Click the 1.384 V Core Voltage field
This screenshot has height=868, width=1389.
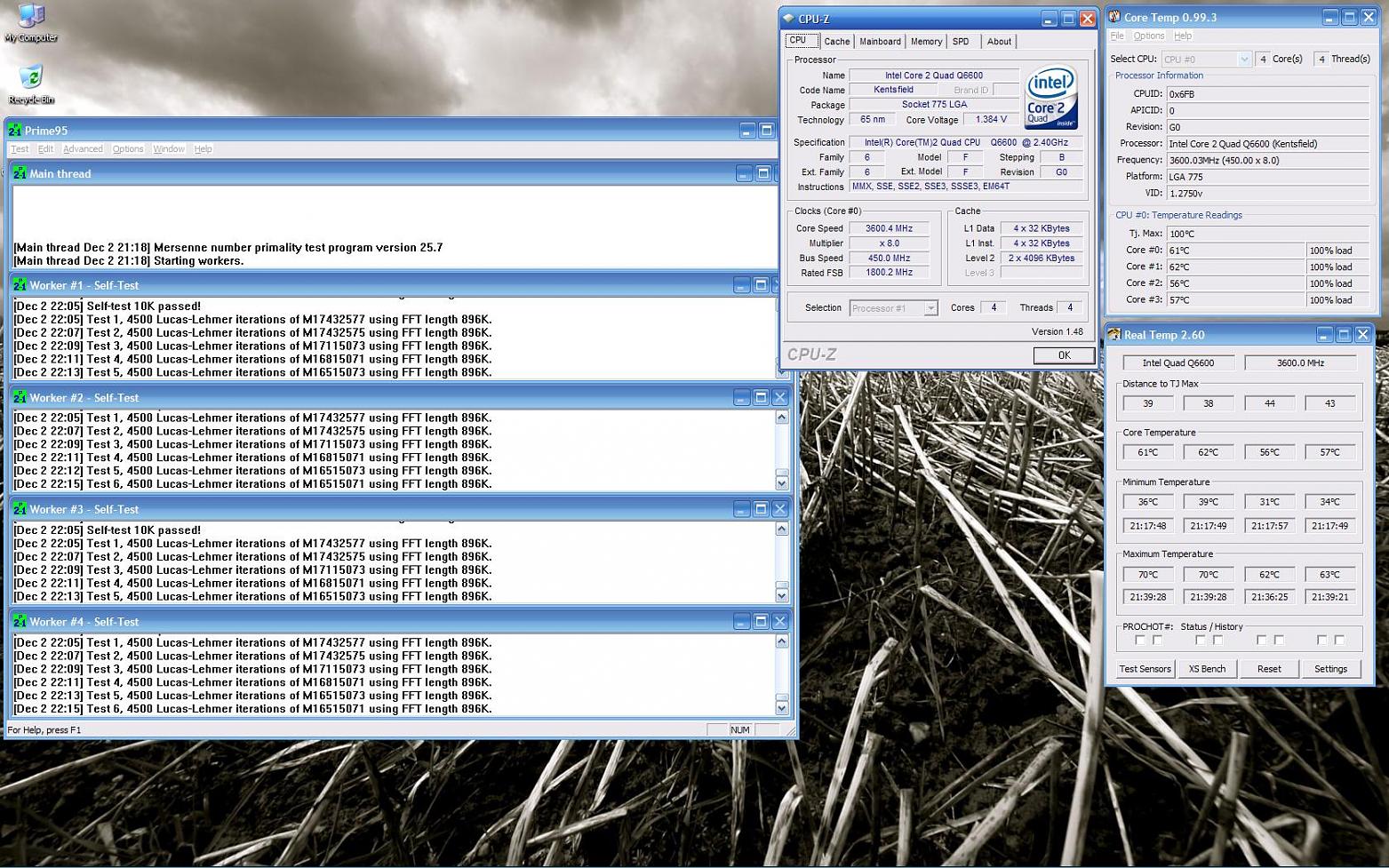coord(991,119)
